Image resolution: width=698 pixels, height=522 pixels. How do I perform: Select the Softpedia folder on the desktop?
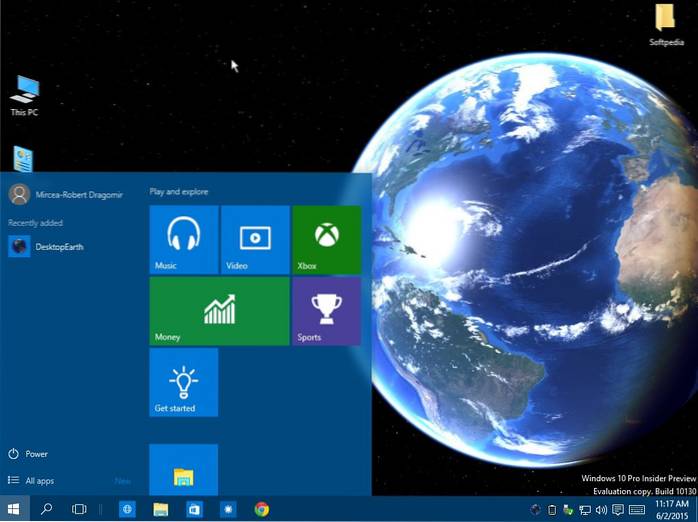click(665, 26)
